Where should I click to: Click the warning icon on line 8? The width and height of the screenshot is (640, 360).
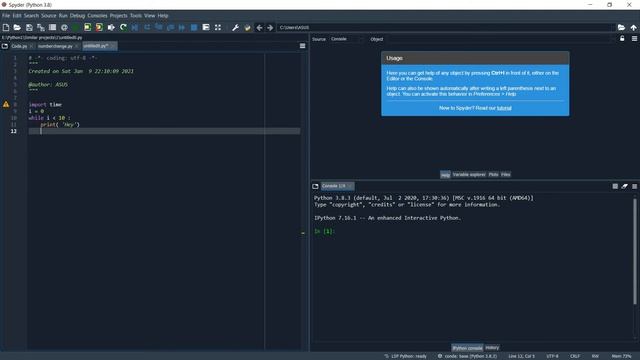click(6, 104)
